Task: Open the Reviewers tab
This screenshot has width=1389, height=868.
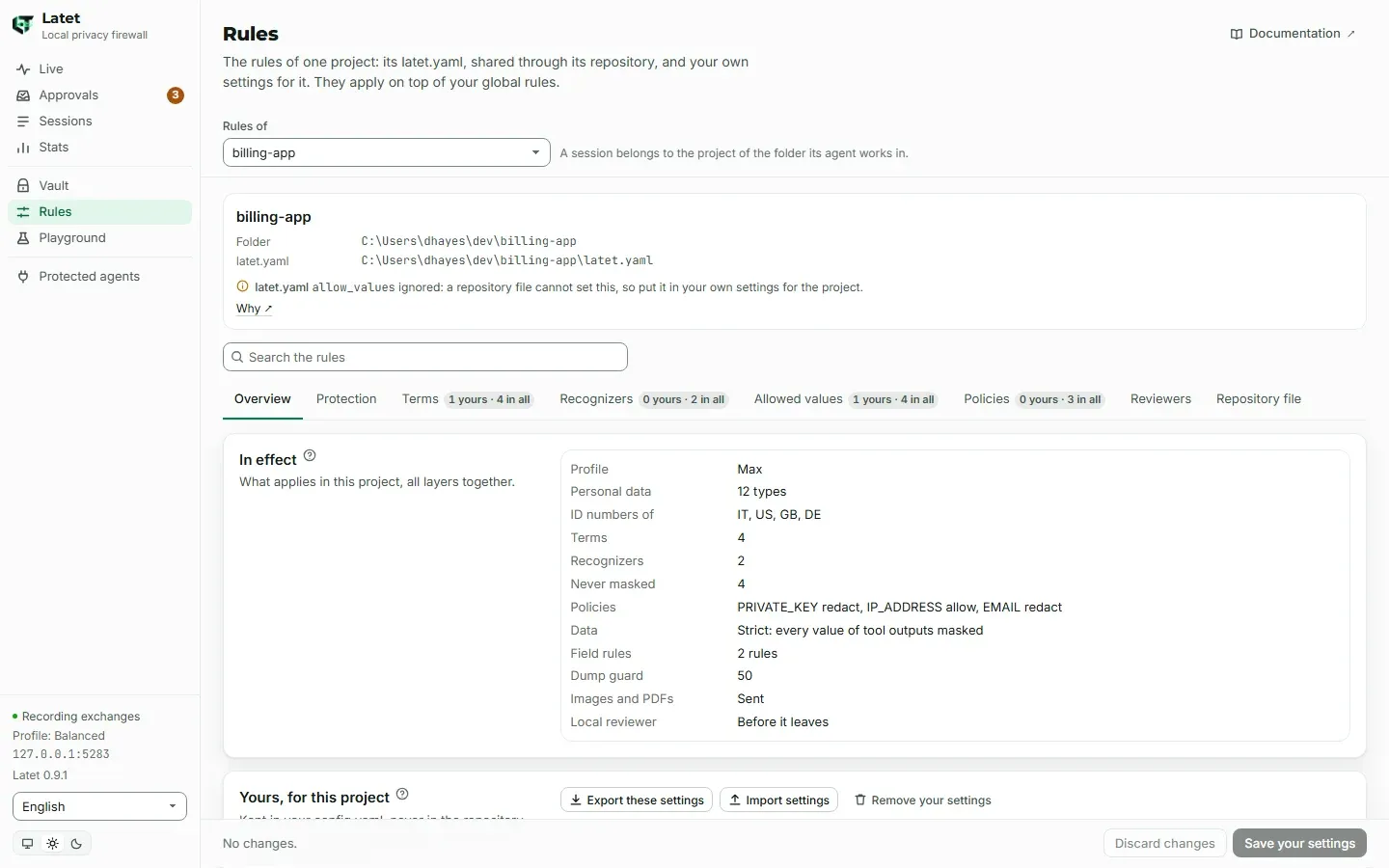Action: pos(1160,399)
